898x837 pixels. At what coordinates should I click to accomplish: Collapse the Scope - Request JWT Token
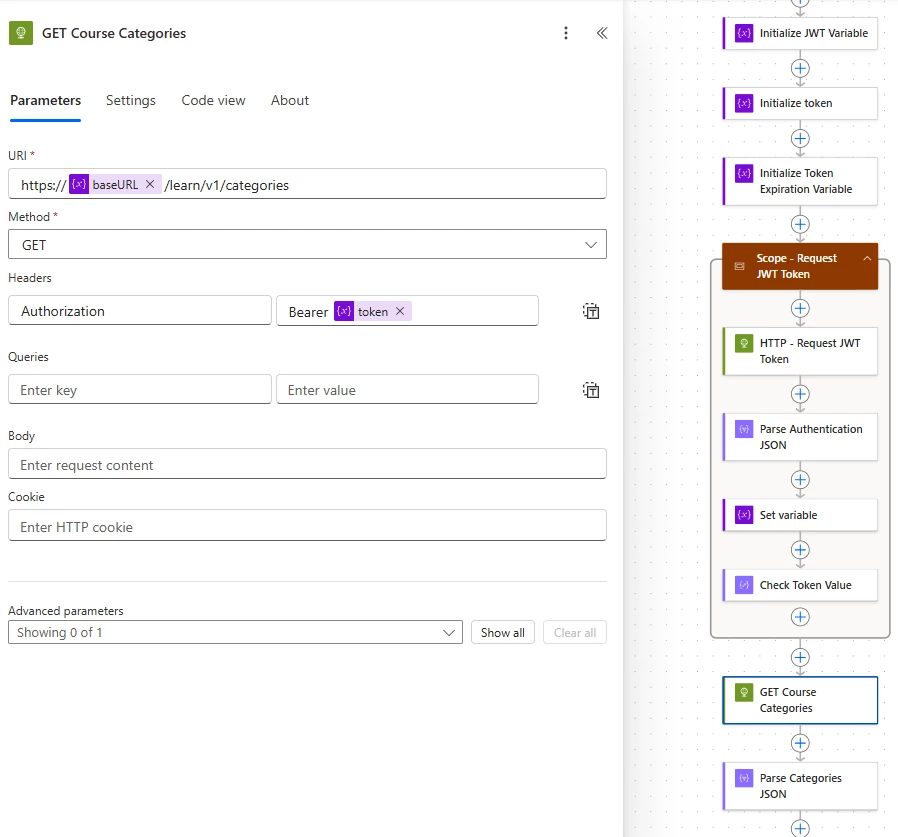[x=867, y=259]
